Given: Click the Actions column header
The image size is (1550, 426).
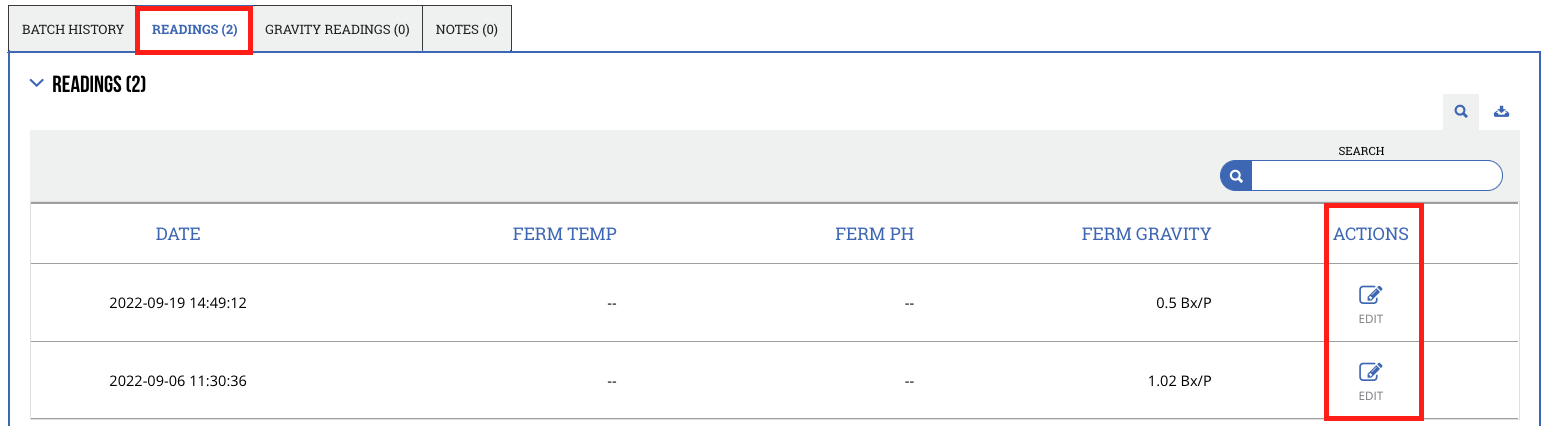Looking at the screenshot, I should [x=1371, y=234].
